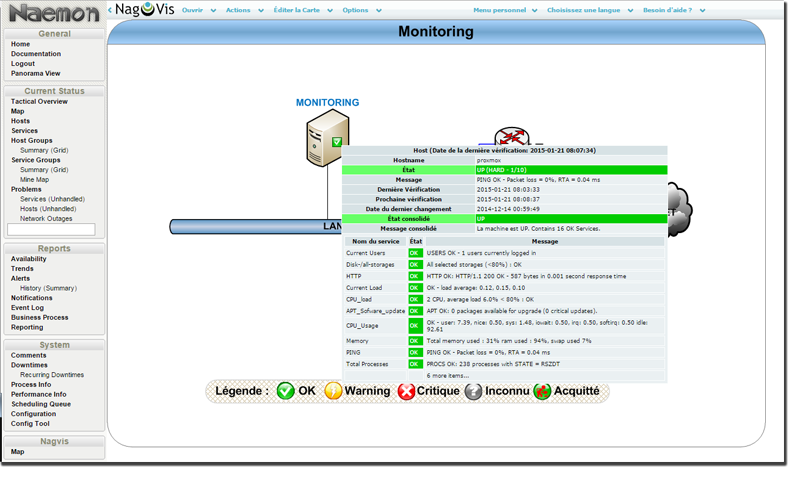Expand the Menu personnel dropdown arrow
The image size is (800, 479).
534,10
